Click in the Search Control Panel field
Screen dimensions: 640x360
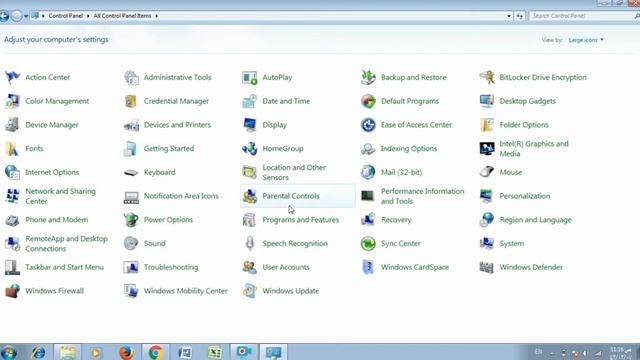pyautogui.click(x=582, y=16)
